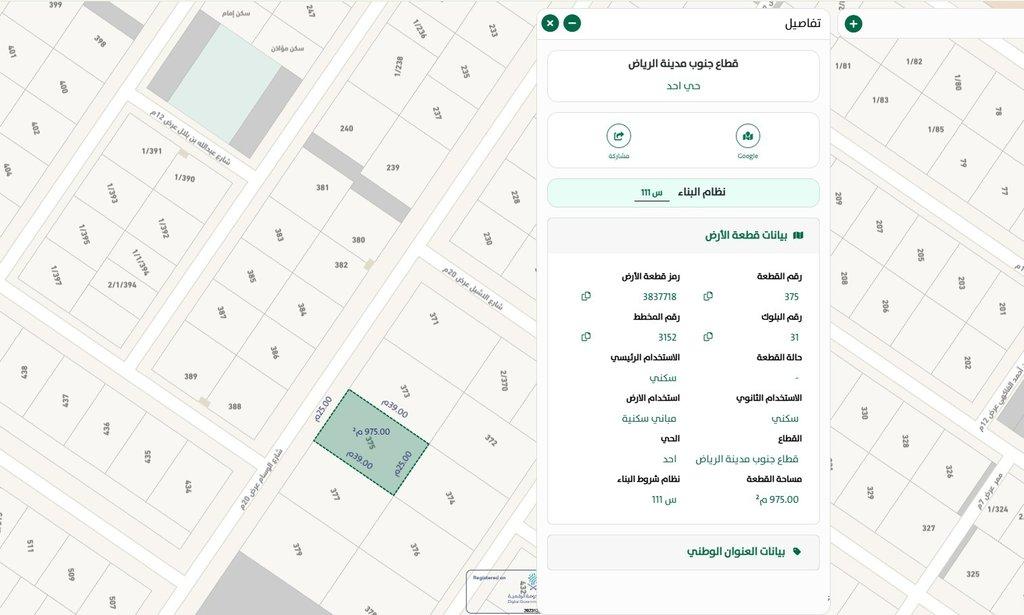Minimize the details panel using minus icon
The width and height of the screenshot is (1024, 615).
pyautogui.click(x=572, y=23)
